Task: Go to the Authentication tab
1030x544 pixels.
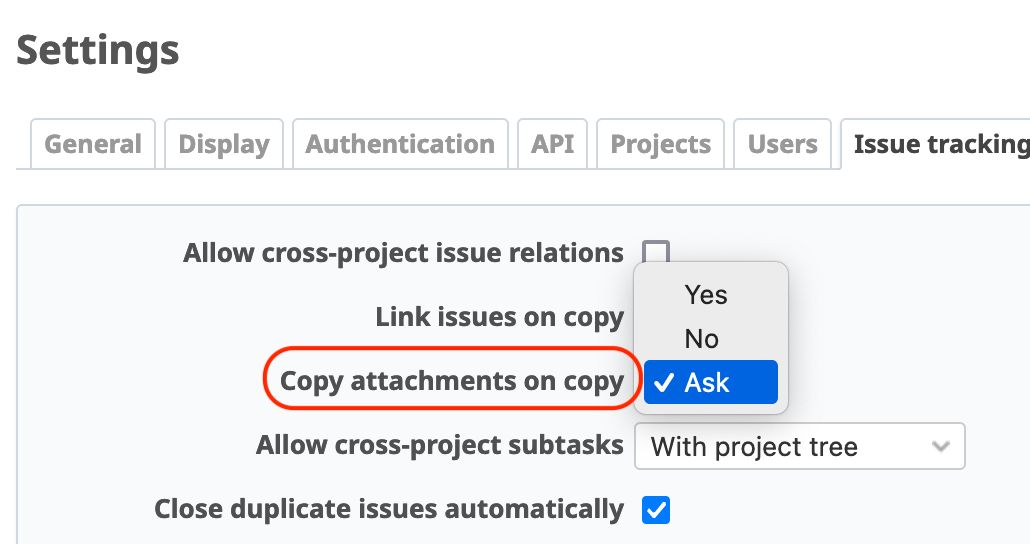Action: pos(400,144)
